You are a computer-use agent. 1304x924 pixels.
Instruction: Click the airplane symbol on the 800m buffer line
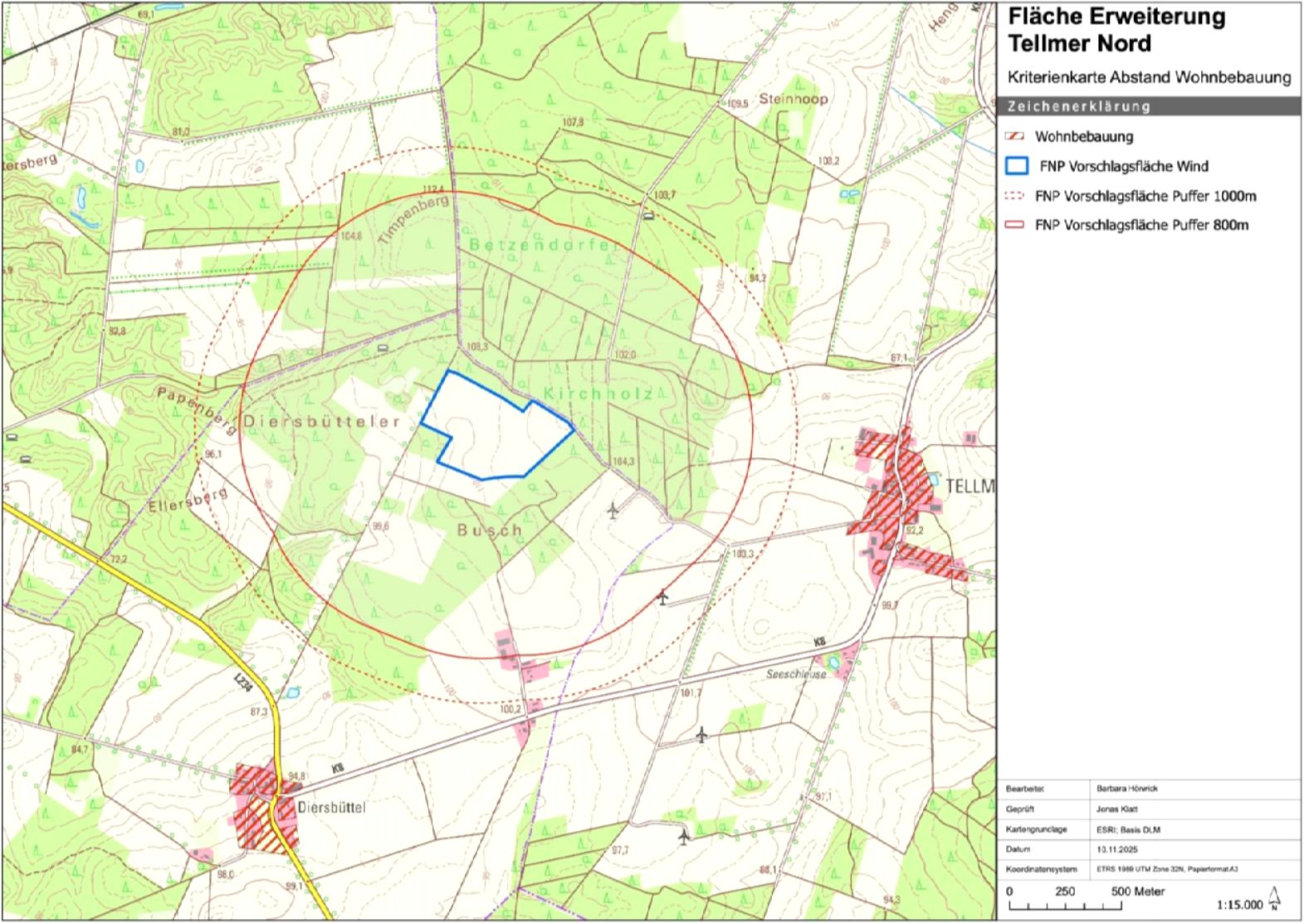point(662,596)
